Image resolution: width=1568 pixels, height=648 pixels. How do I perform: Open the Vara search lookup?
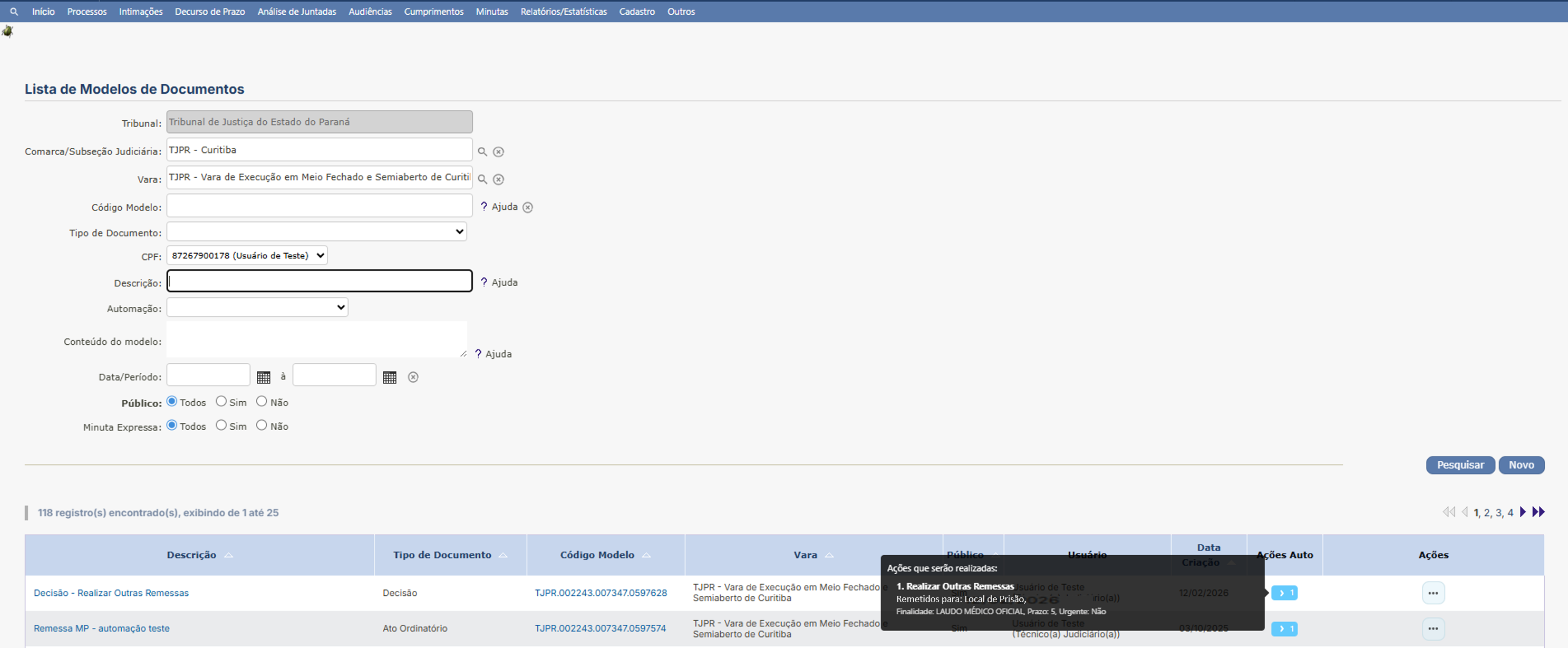(482, 179)
